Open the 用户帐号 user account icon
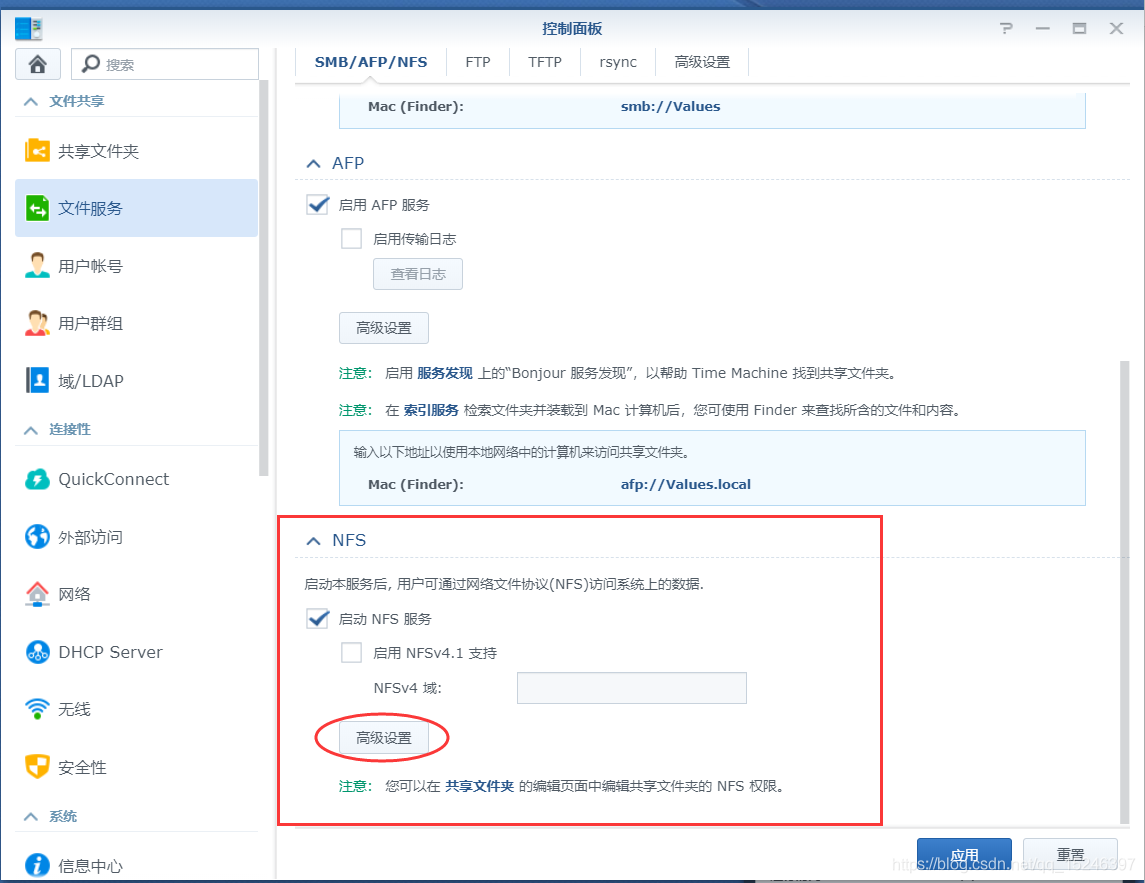This screenshot has height=883, width=1145. tap(37, 266)
